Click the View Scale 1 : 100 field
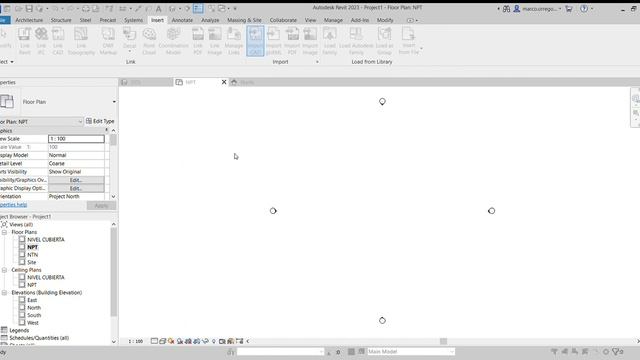 [76, 139]
